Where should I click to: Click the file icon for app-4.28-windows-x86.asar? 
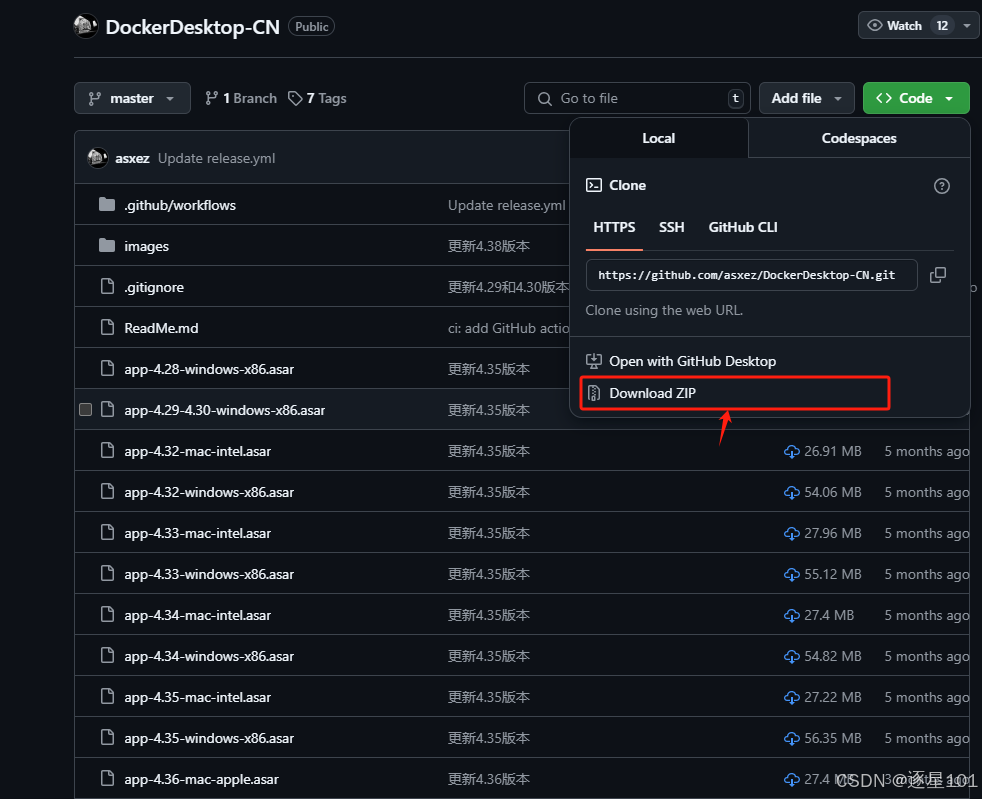pos(108,368)
